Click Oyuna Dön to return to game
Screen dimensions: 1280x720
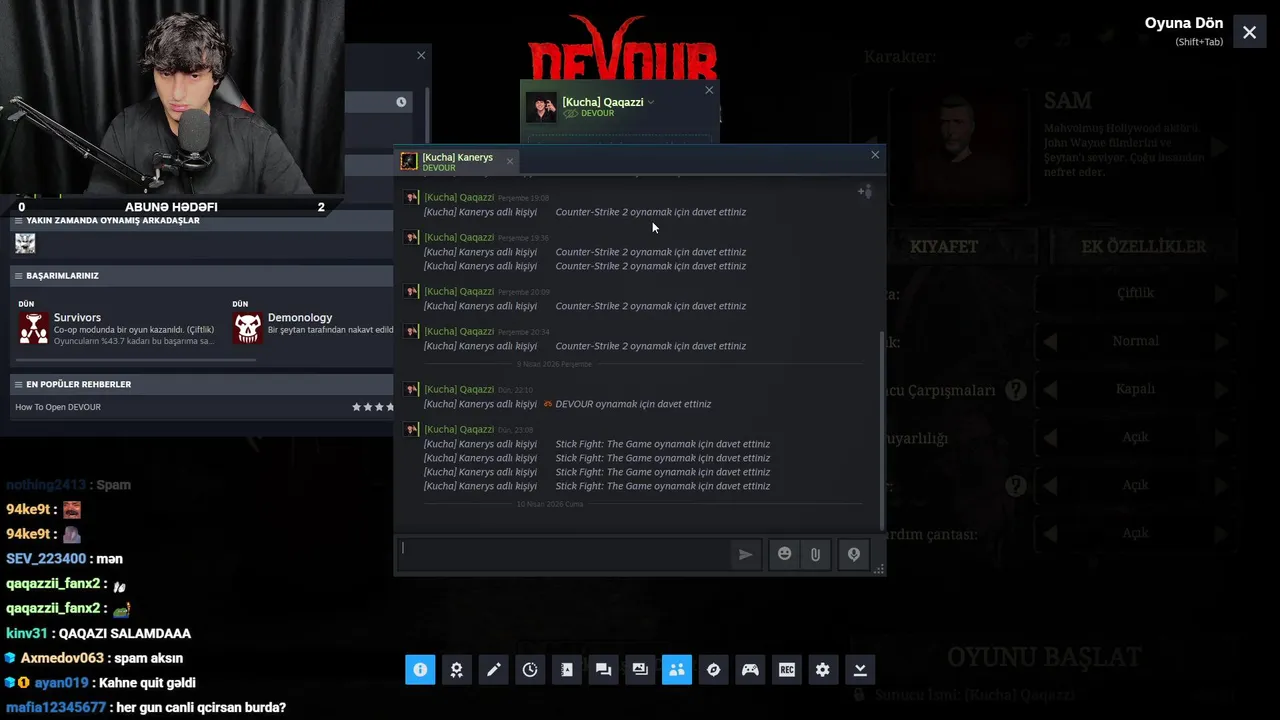coord(1184,23)
